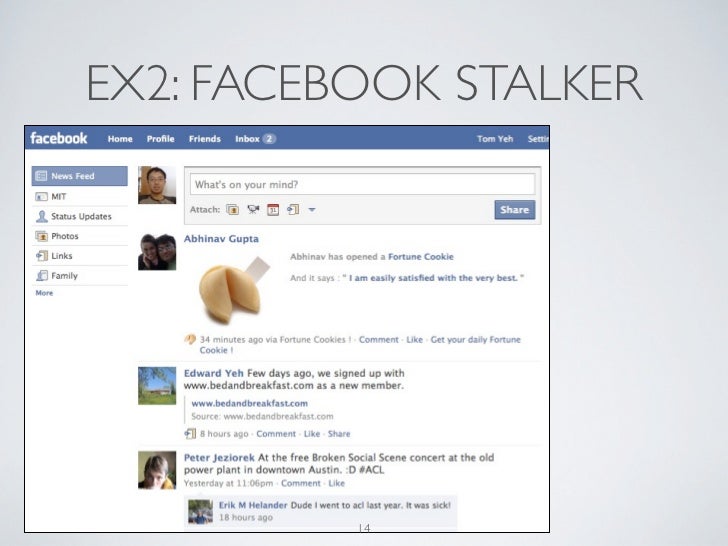Click the attach photo icon
Screen dimensions: 728x546
coord(233,210)
